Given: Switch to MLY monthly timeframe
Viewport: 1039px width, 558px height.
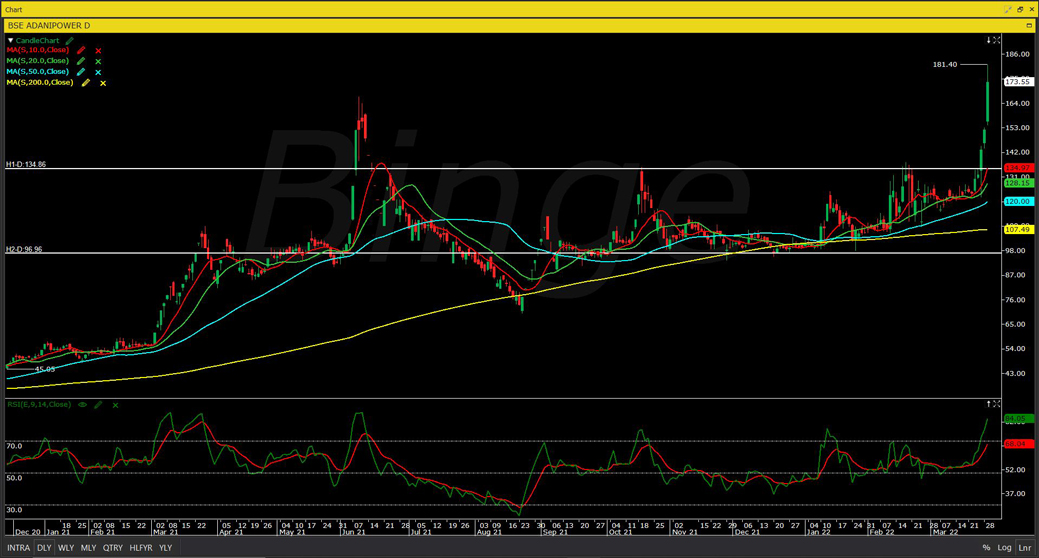Looking at the screenshot, I should pos(88,548).
